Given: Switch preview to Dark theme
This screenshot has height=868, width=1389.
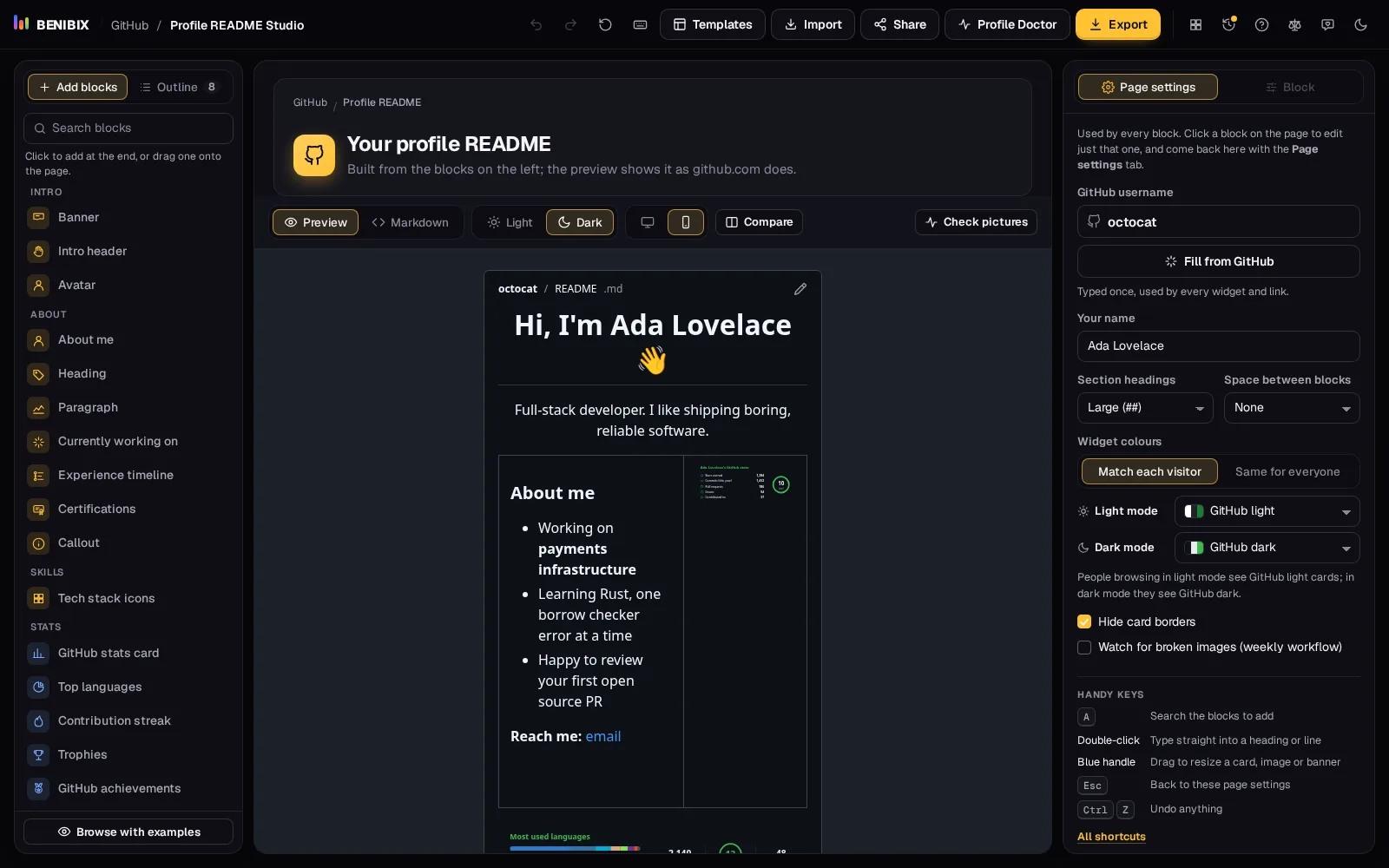Looking at the screenshot, I should (x=580, y=222).
